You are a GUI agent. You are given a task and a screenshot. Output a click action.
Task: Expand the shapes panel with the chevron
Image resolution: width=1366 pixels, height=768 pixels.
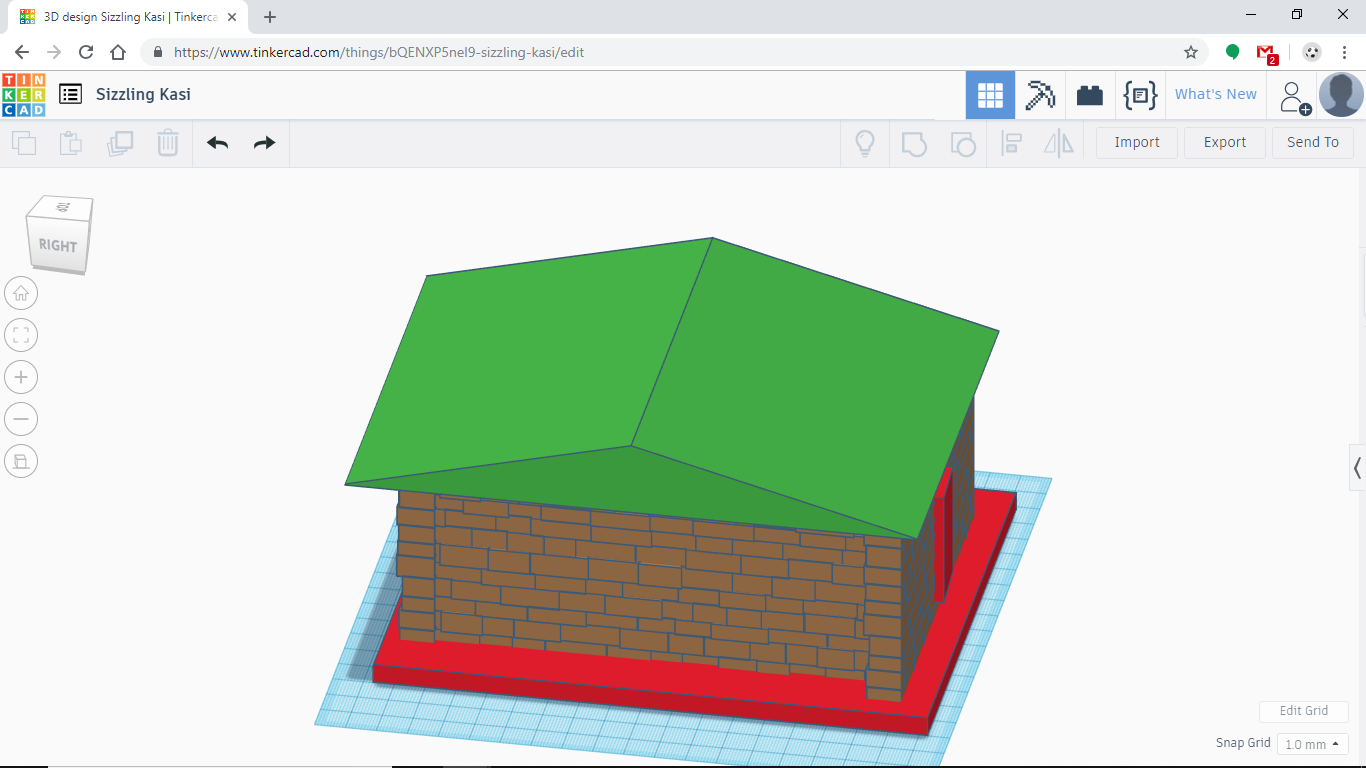1356,467
